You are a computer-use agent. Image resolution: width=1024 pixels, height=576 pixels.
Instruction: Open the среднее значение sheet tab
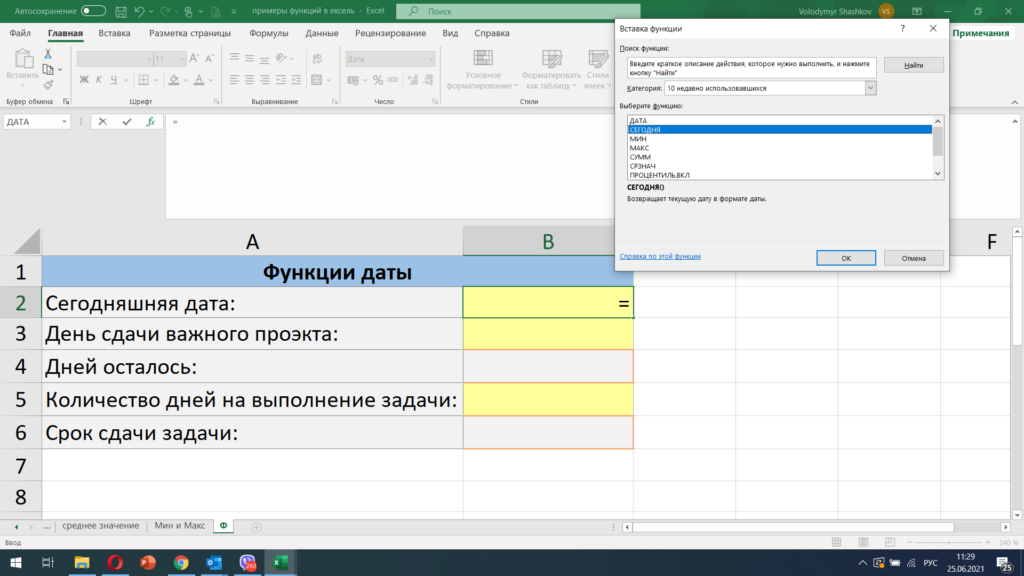[101, 526]
